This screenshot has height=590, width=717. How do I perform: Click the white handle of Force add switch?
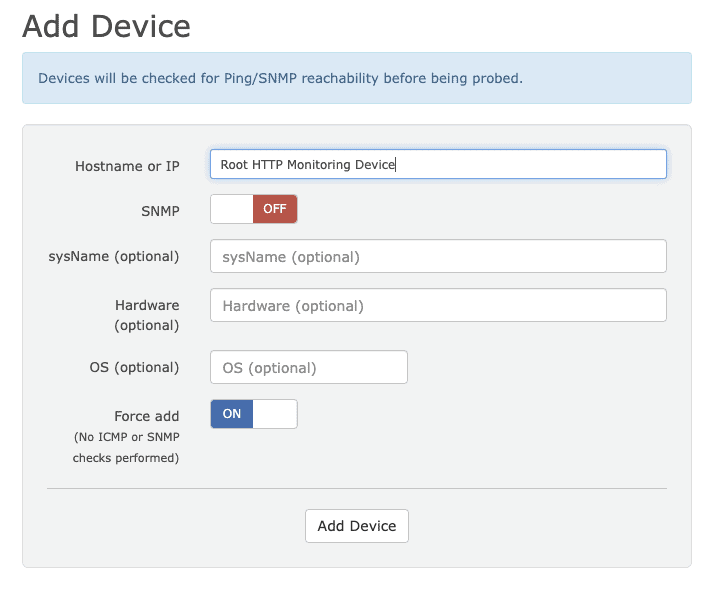tap(275, 414)
